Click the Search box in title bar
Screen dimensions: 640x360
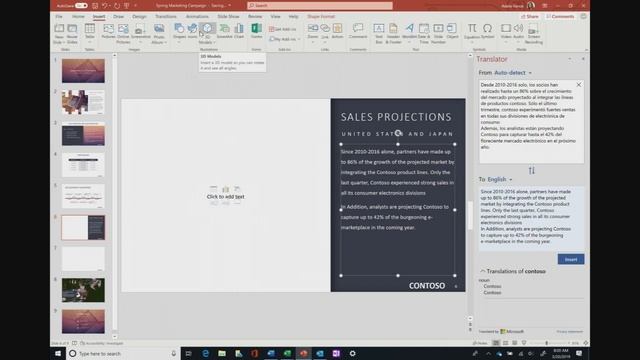320,6
